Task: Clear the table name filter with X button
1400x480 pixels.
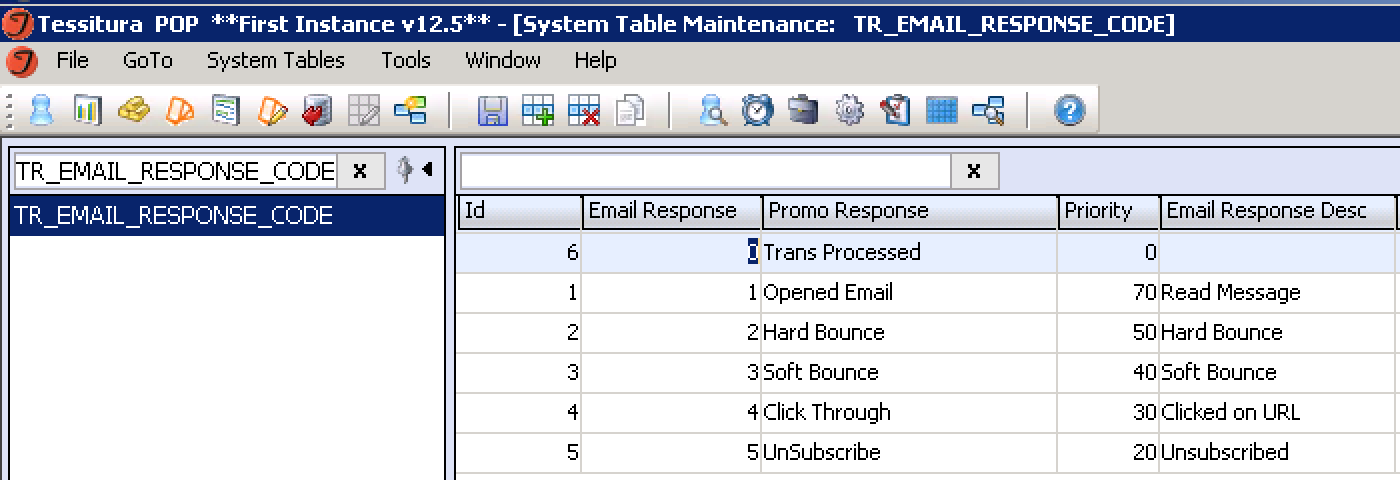Action: [360, 171]
